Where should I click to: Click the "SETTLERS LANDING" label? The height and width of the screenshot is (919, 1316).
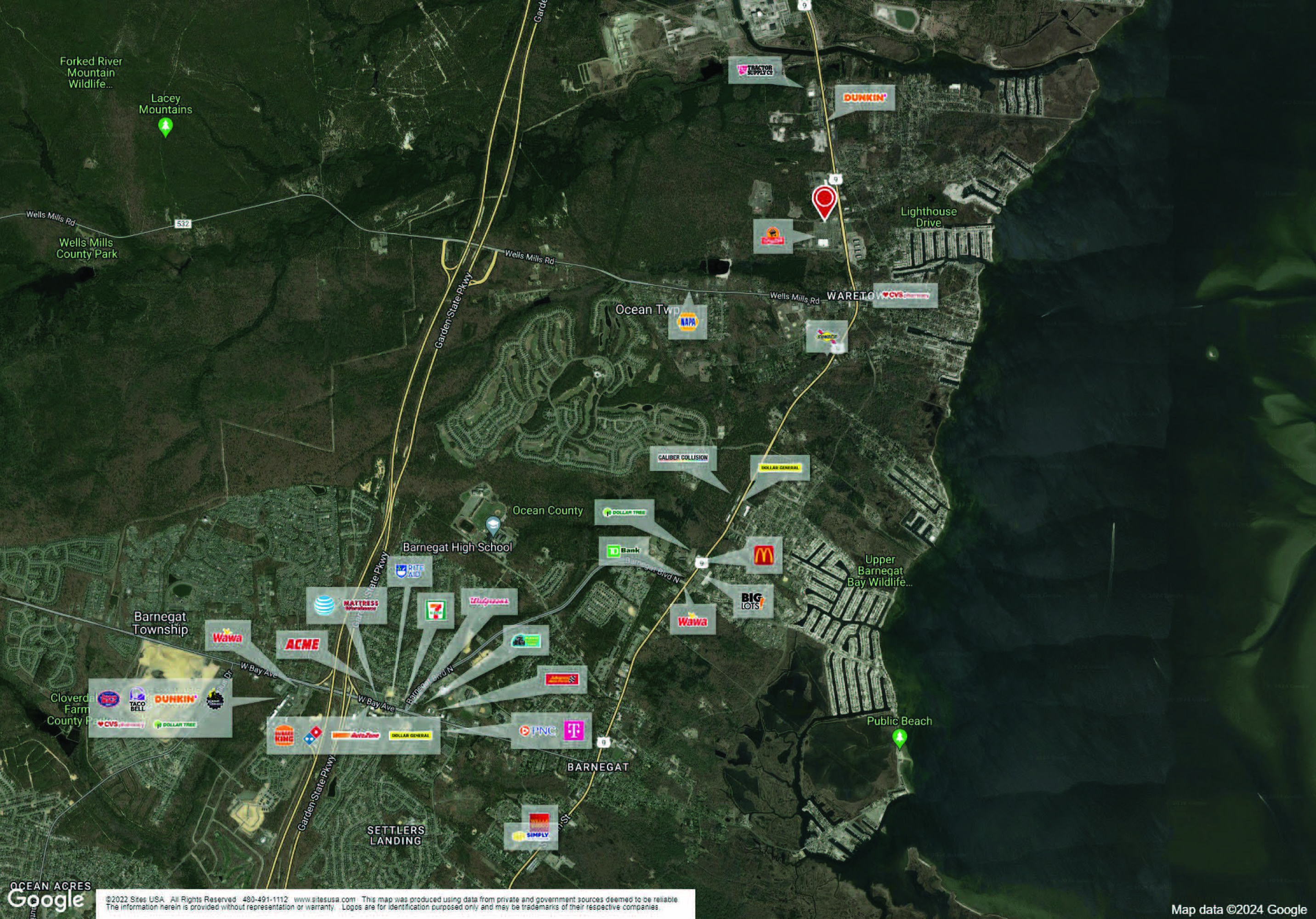(396, 835)
